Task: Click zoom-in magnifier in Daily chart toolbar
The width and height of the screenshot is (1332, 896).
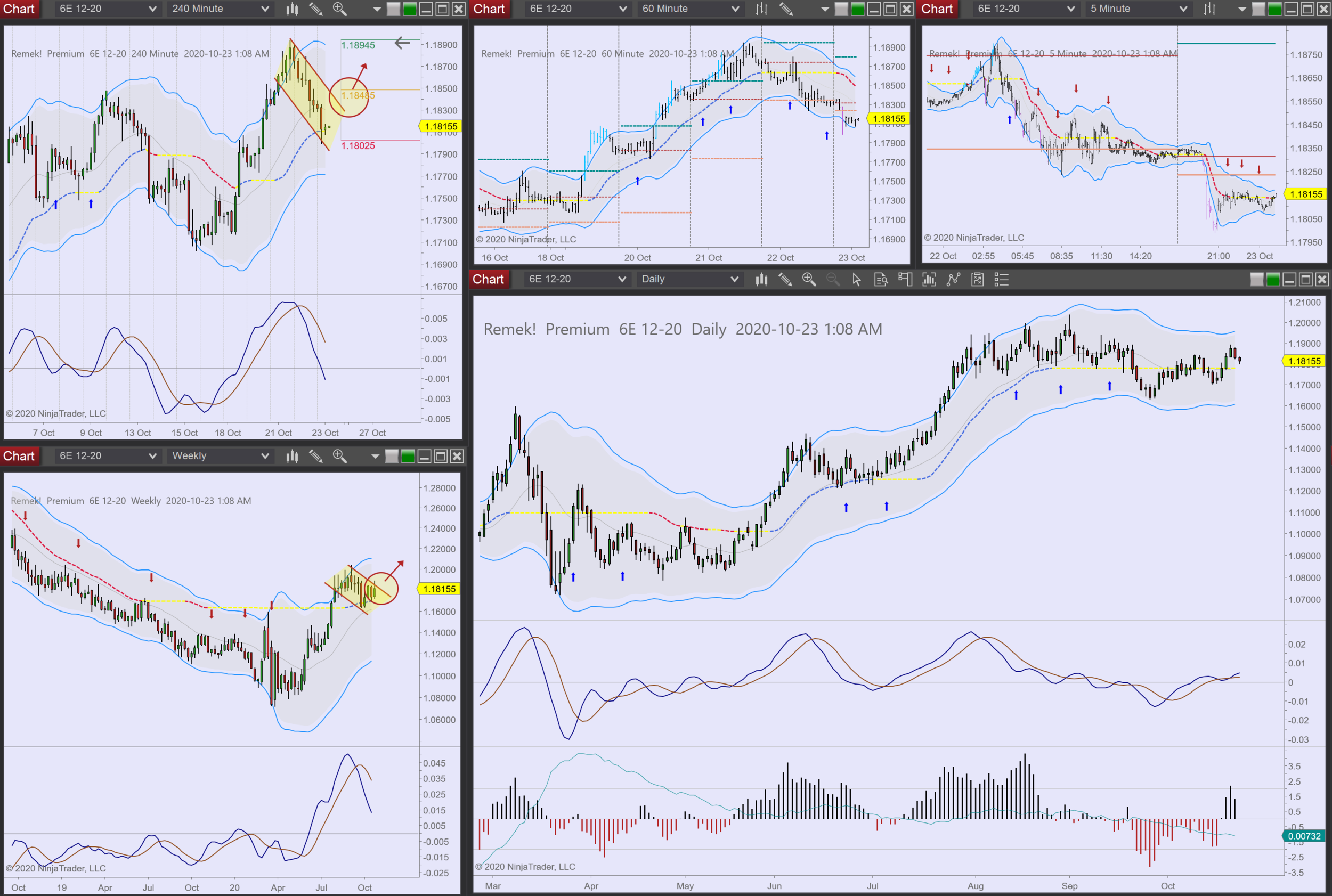Action: [809, 280]
